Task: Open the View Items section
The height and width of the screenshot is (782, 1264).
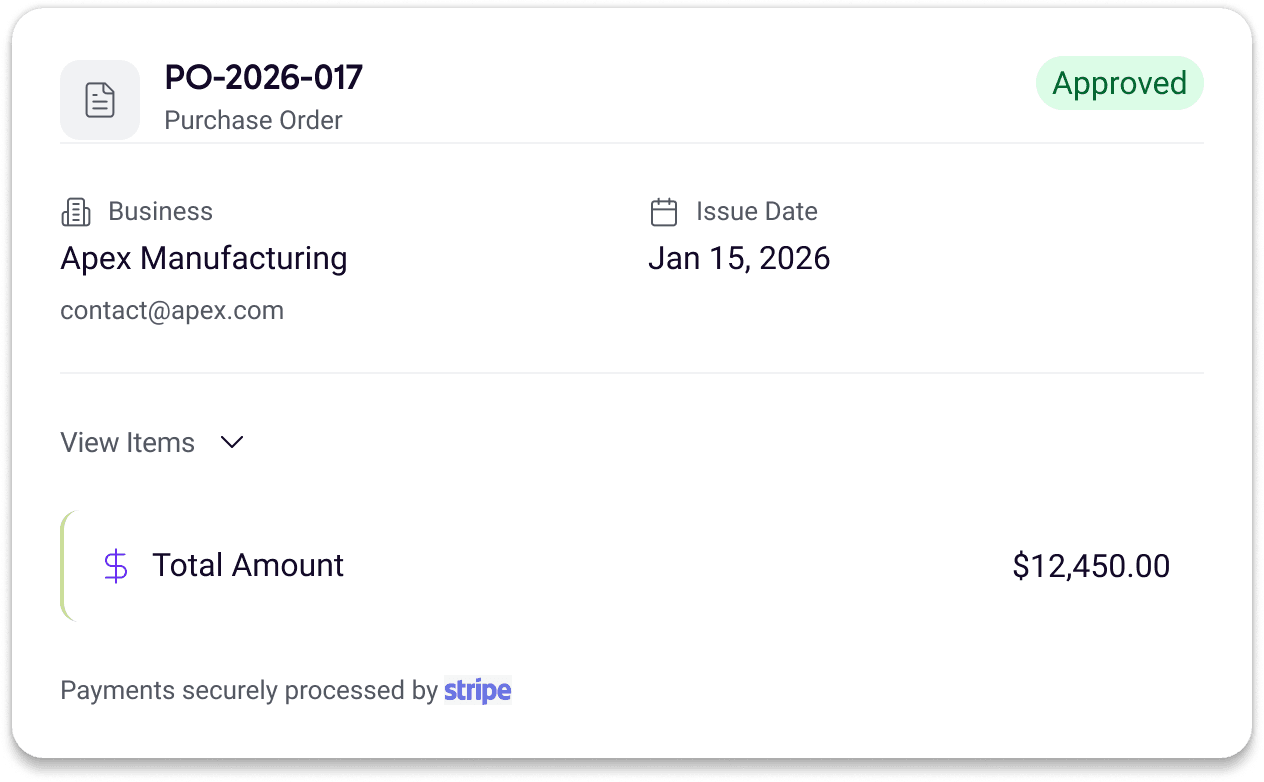Action: click(128, 442)
